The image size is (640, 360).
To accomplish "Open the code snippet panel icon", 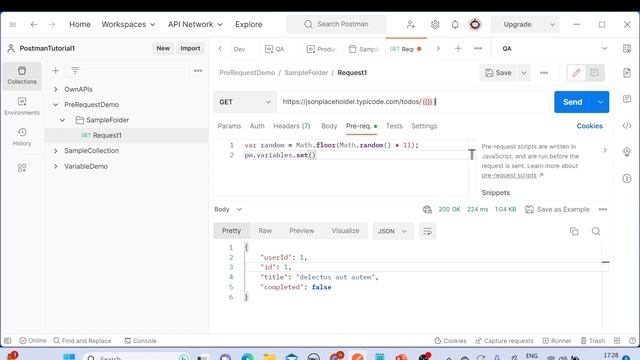I will pyautogui.click(x=627, y=126).
